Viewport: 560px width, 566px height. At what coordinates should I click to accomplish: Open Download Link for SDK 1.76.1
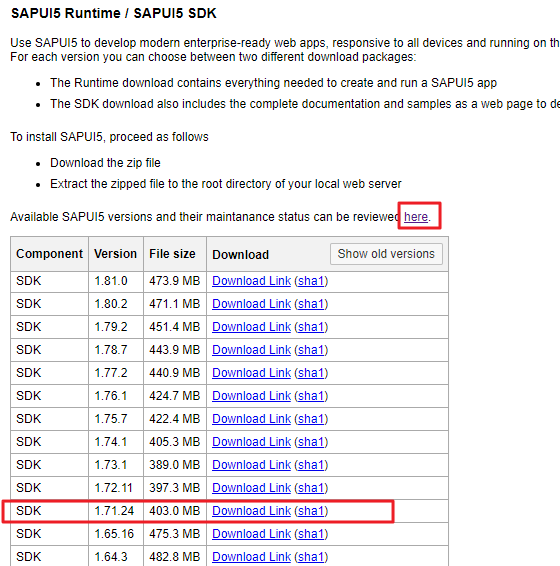[251, 396]
